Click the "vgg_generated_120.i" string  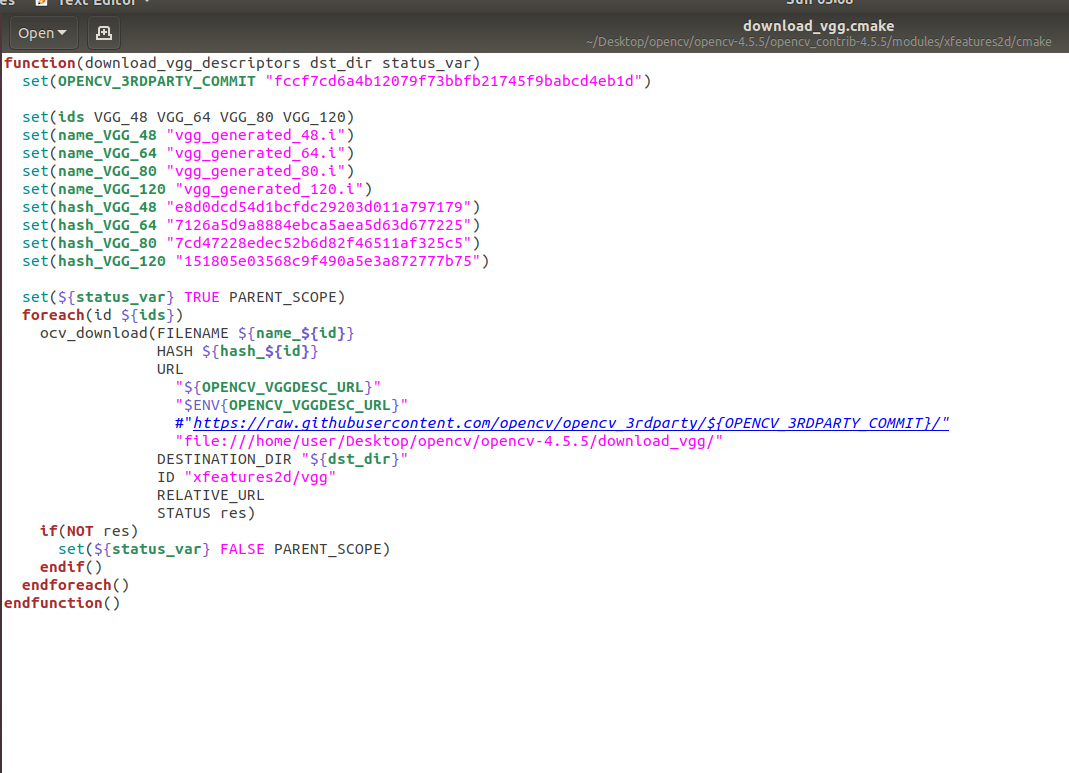(269, 190)
